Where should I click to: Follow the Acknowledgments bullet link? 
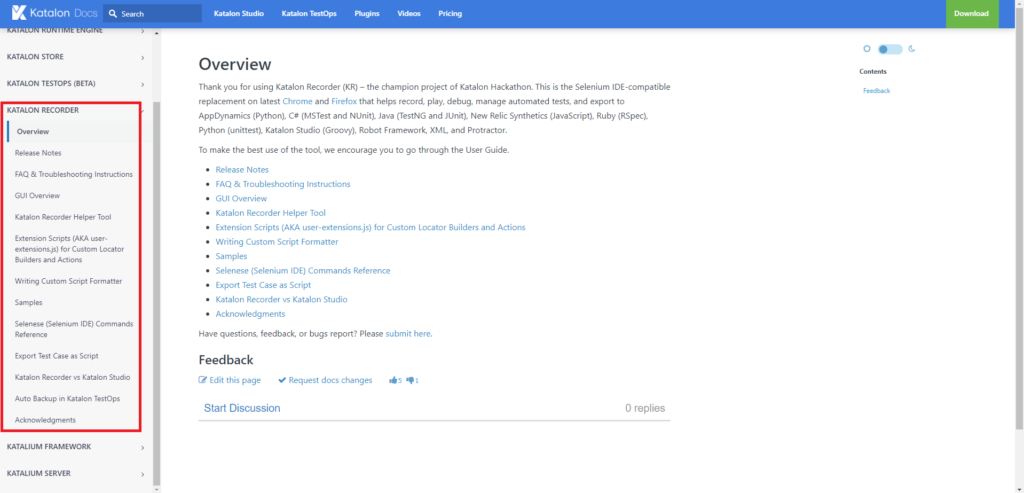[x=250, y=314]
